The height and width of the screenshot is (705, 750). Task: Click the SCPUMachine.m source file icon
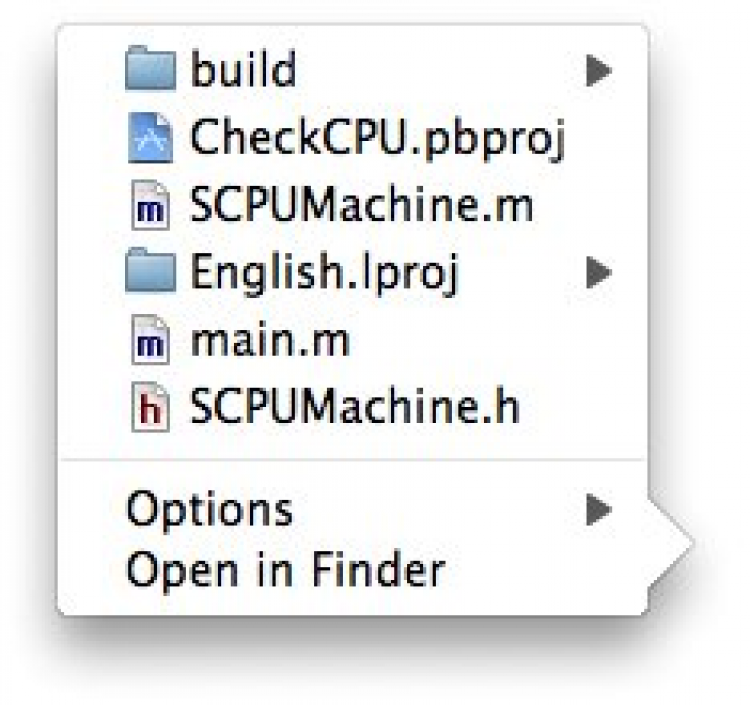tap(151, 207)
